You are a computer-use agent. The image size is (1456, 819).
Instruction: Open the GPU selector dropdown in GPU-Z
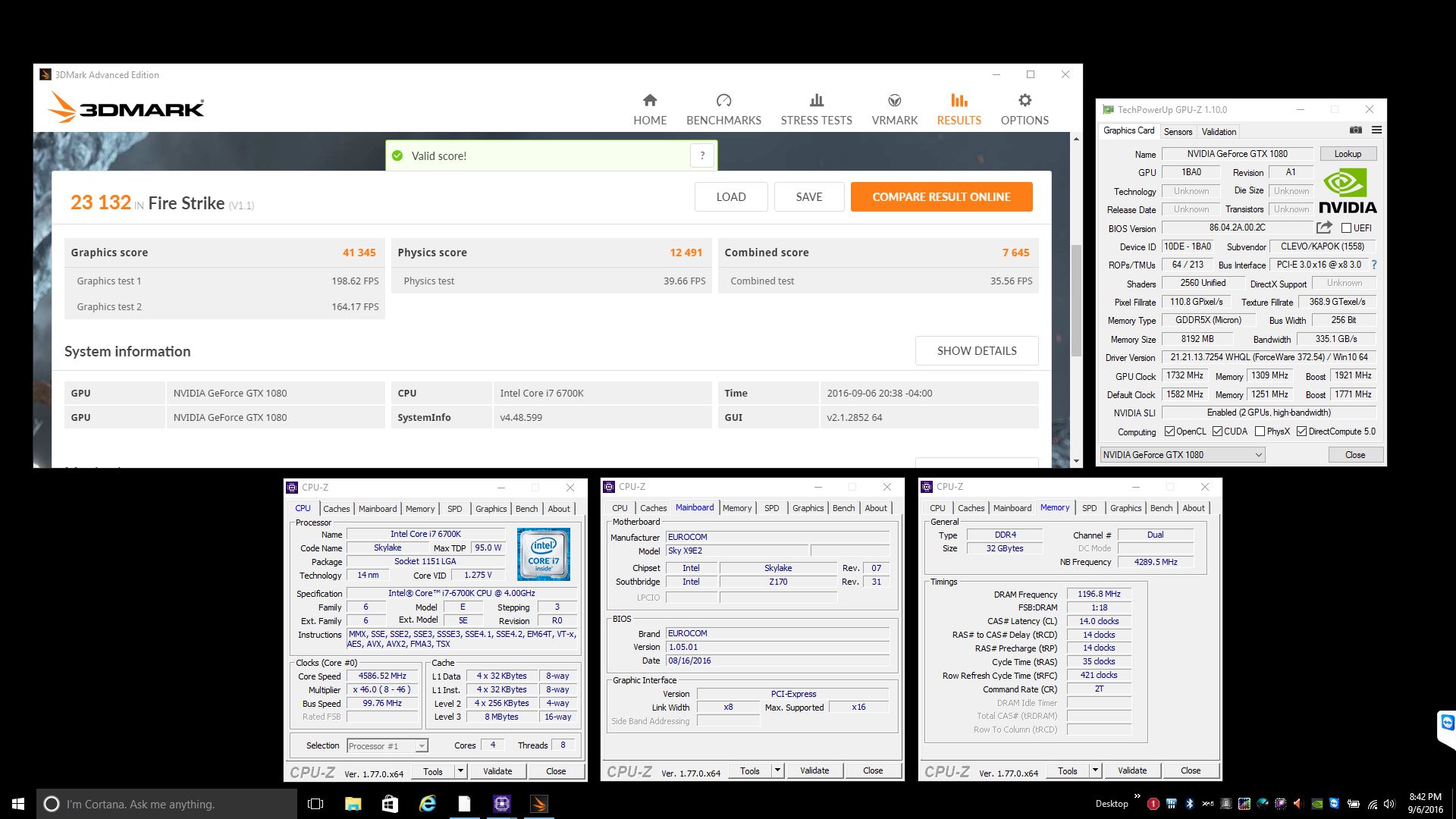click(1182, 455)
